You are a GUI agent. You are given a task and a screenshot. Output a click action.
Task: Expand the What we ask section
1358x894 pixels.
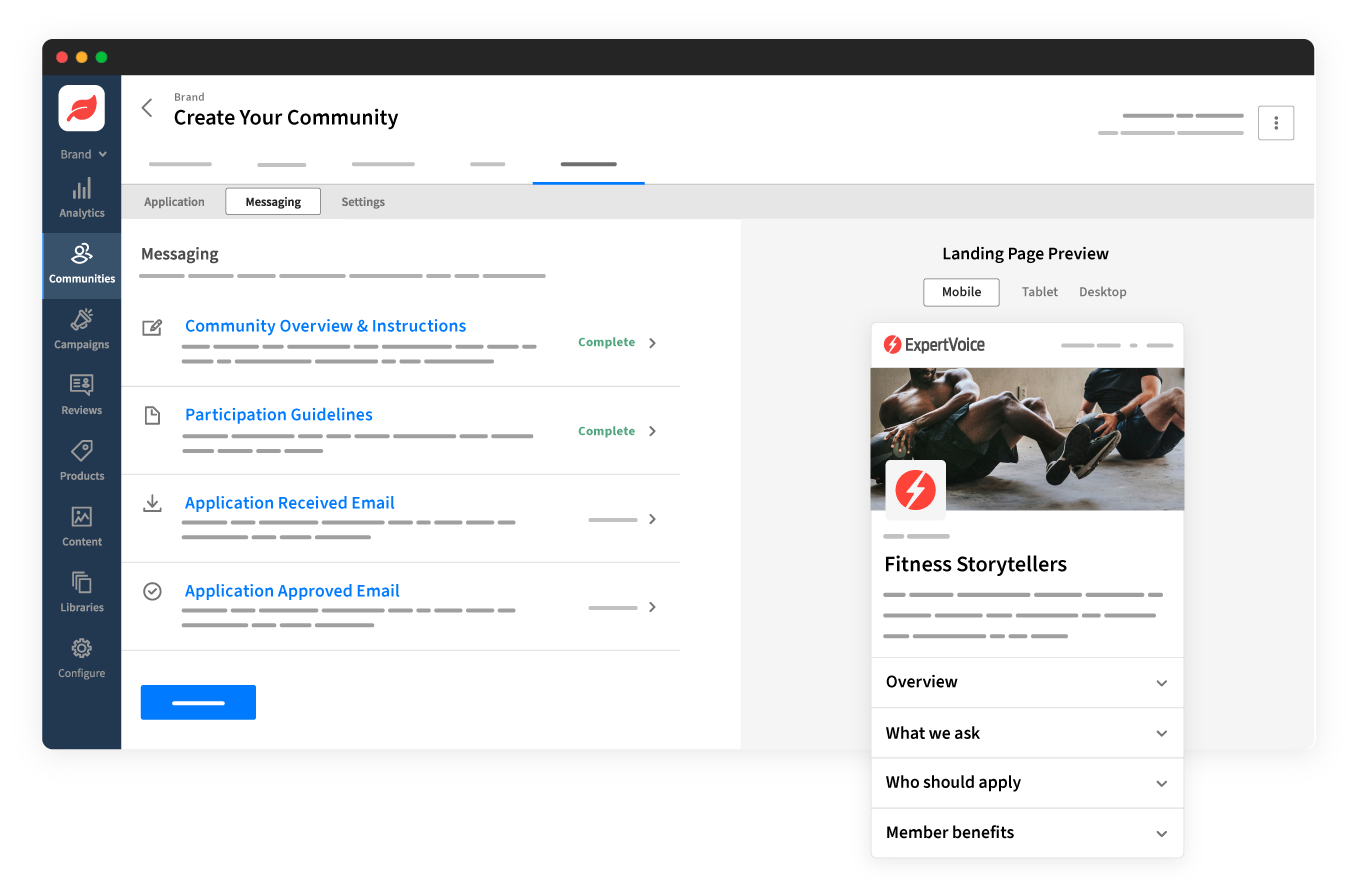click(x=1027, y=733)
